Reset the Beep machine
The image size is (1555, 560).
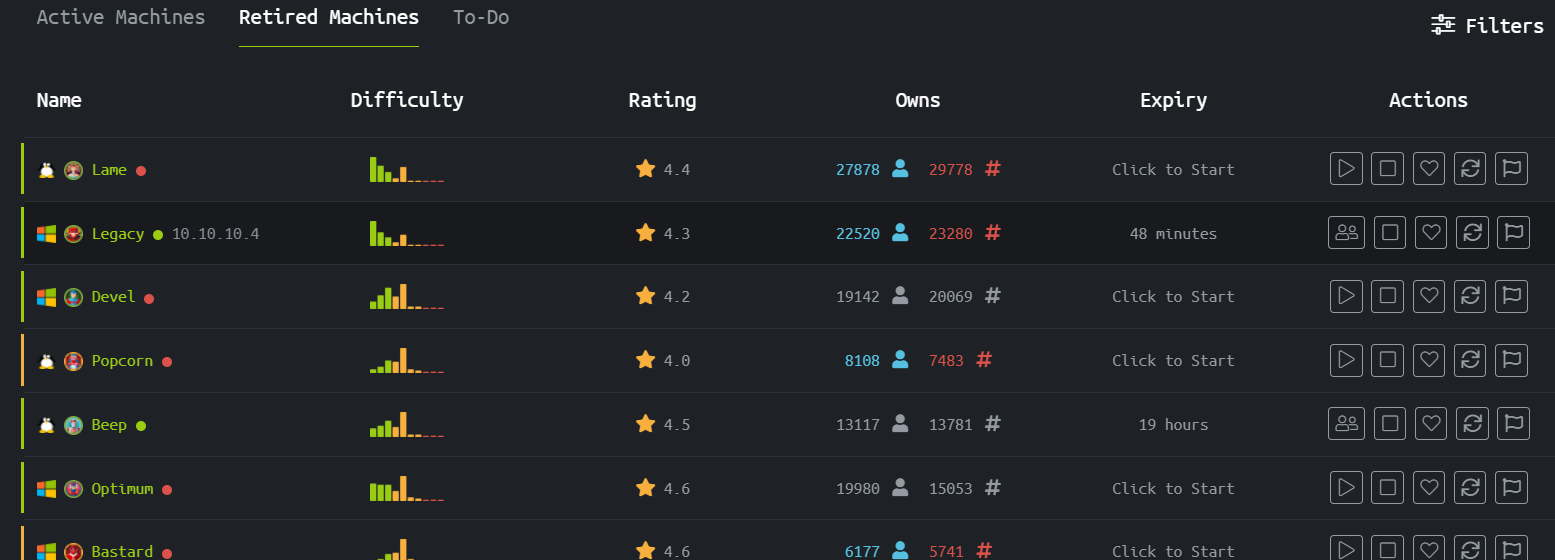pyautogui.click(x=1473, y=424)
